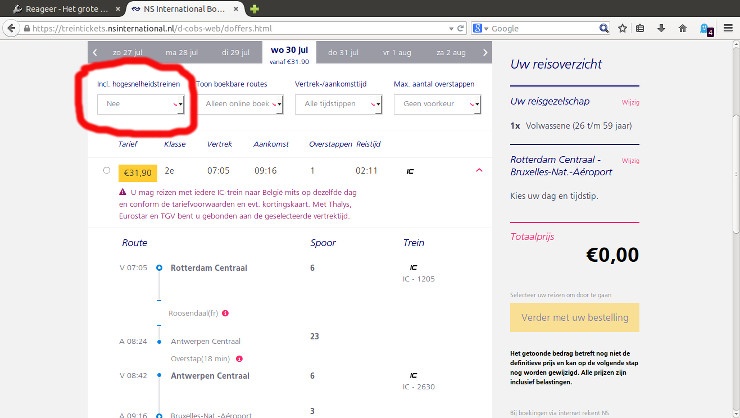Click the IC icon above IC - 1205
Viewport: 740px width, 418px height.
pos(413,268)
